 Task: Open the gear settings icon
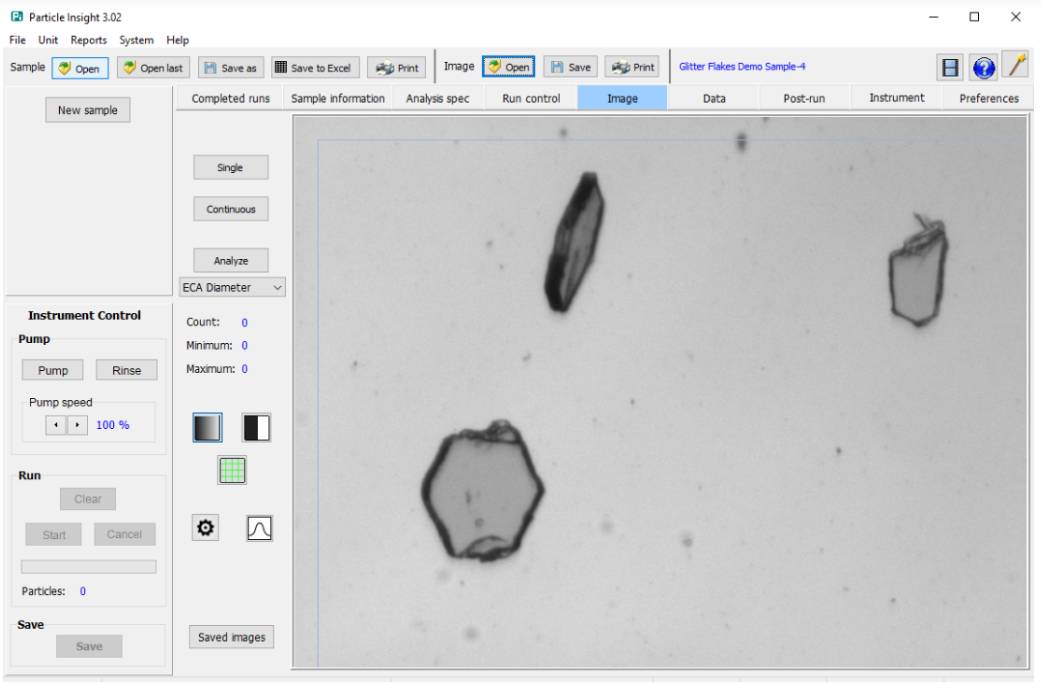tap(206, 528)
